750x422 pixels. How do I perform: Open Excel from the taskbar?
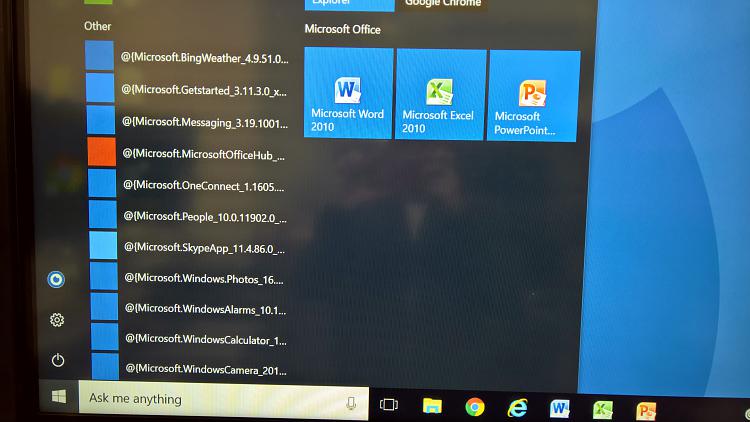coord(602,411)
